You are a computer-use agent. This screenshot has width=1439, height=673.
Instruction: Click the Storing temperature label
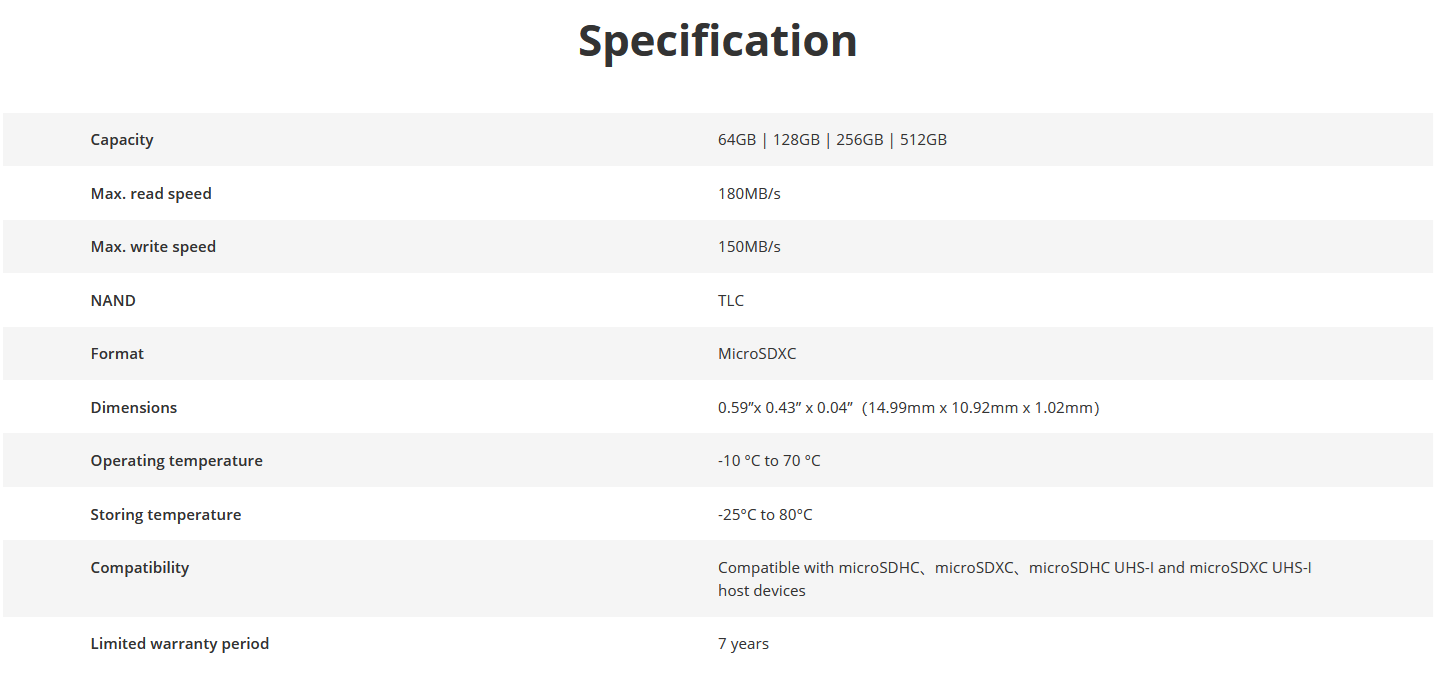166,515
